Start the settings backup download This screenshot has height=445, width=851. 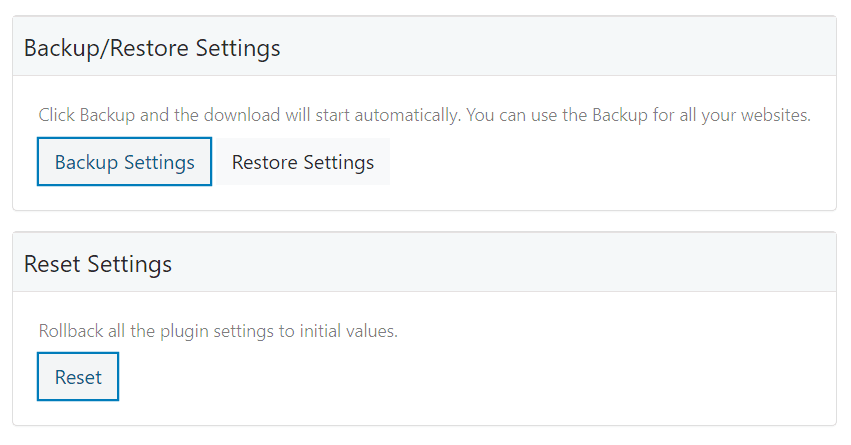124,162
